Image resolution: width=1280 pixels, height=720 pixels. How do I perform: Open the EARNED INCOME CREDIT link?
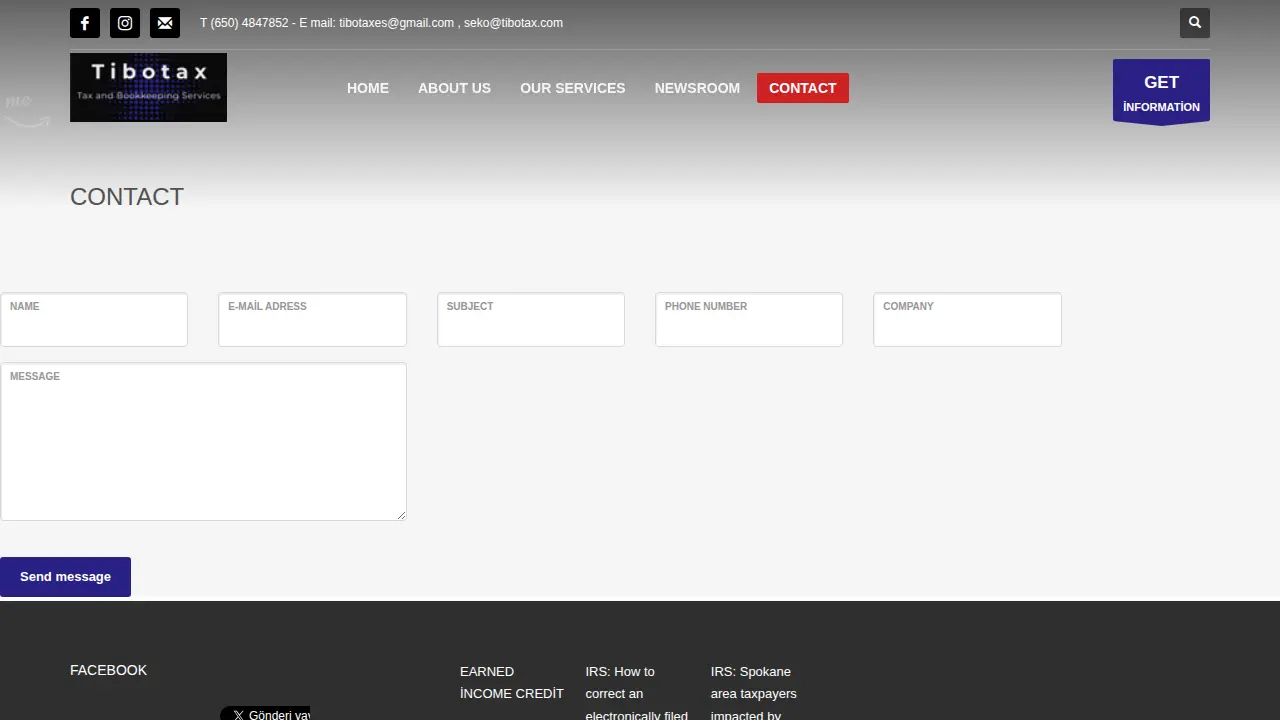tap(511, 682)
